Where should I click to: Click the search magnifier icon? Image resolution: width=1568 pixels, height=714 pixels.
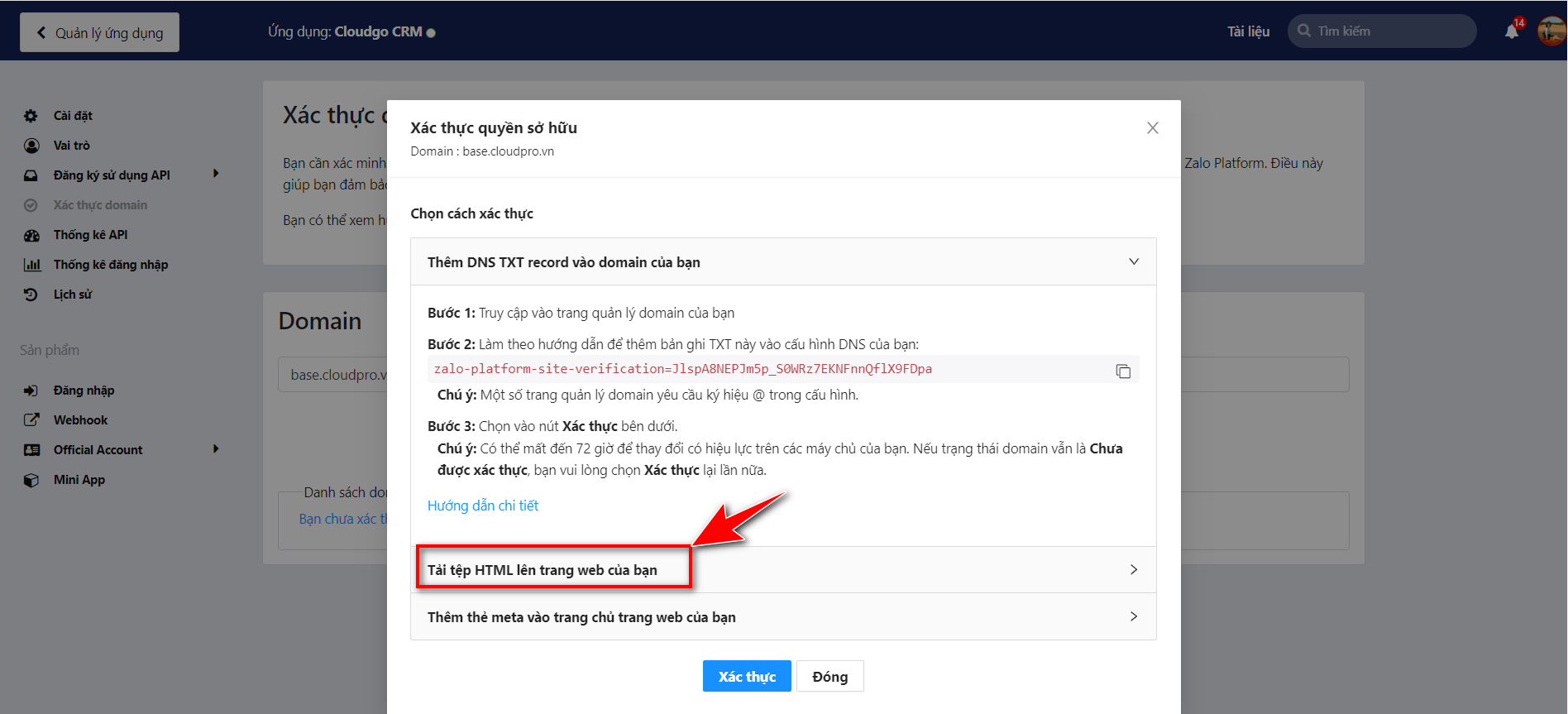1304,31
